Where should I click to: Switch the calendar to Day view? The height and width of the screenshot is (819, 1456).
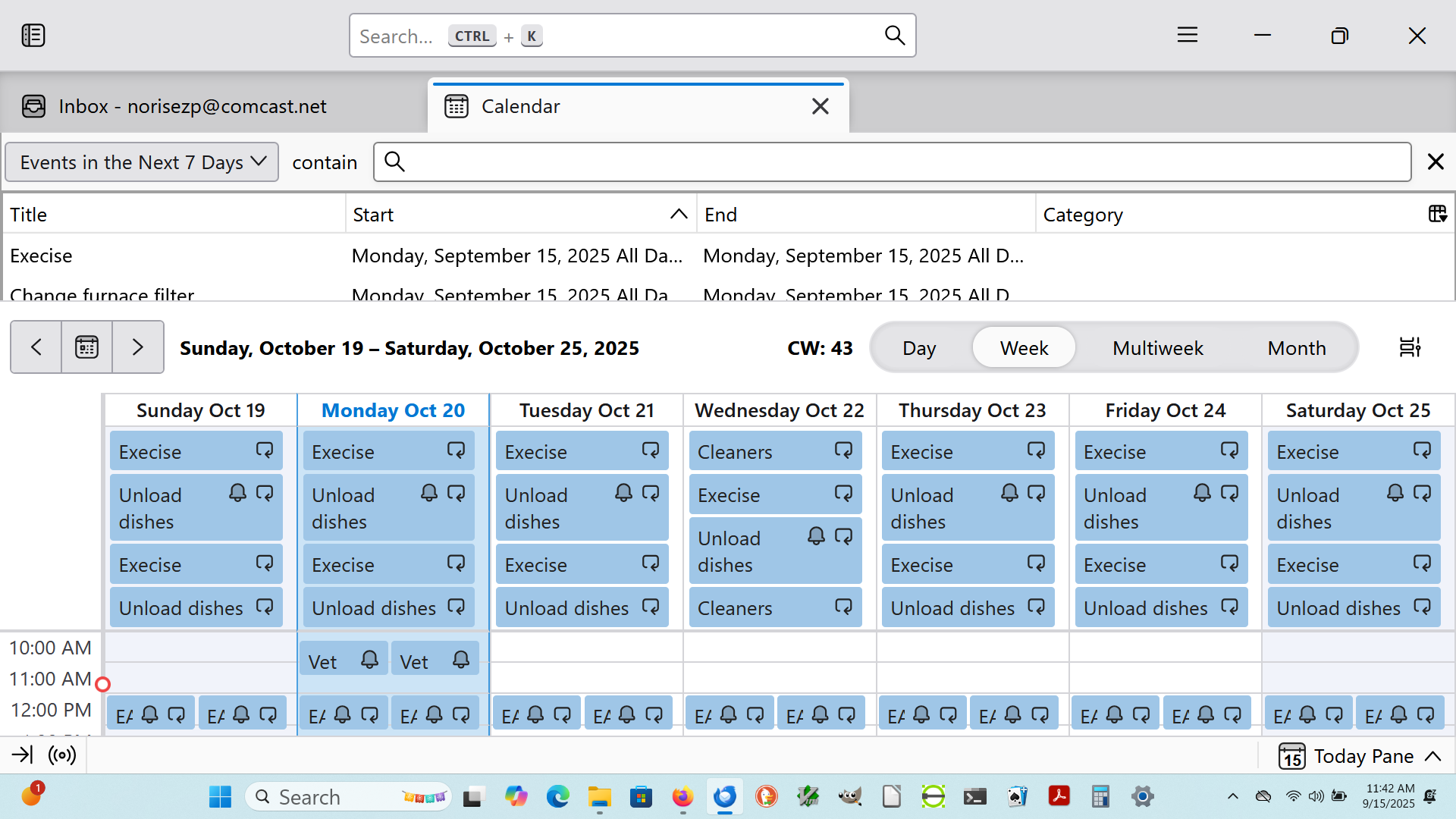919,348
